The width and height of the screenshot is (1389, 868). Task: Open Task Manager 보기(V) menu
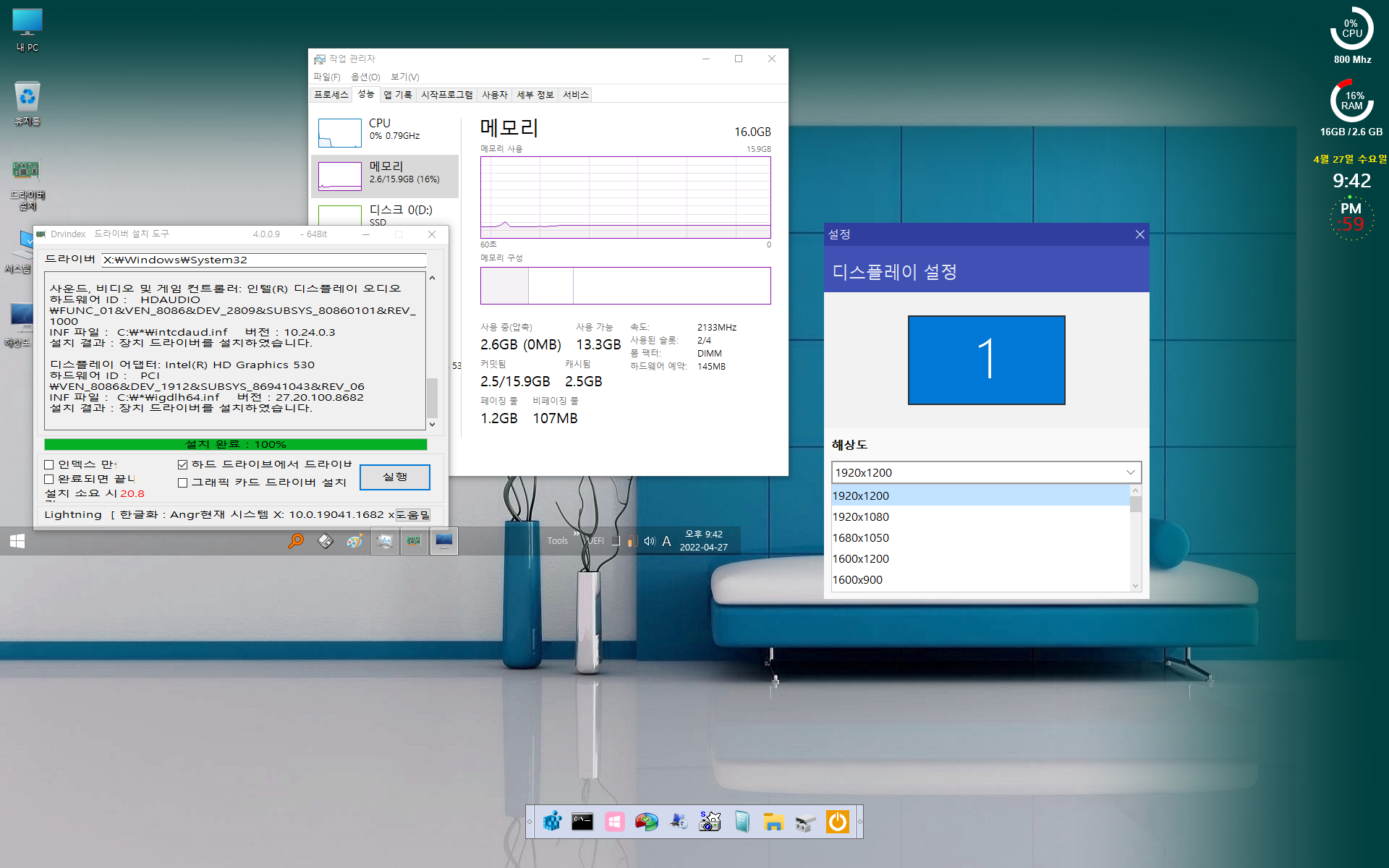pyautogui.click(x=404, y=77)
